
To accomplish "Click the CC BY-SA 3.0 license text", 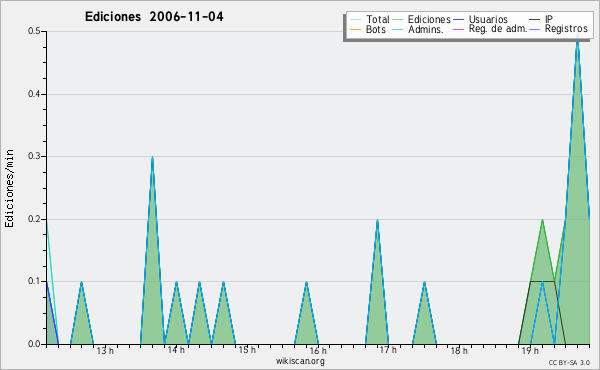I will 569,363.
